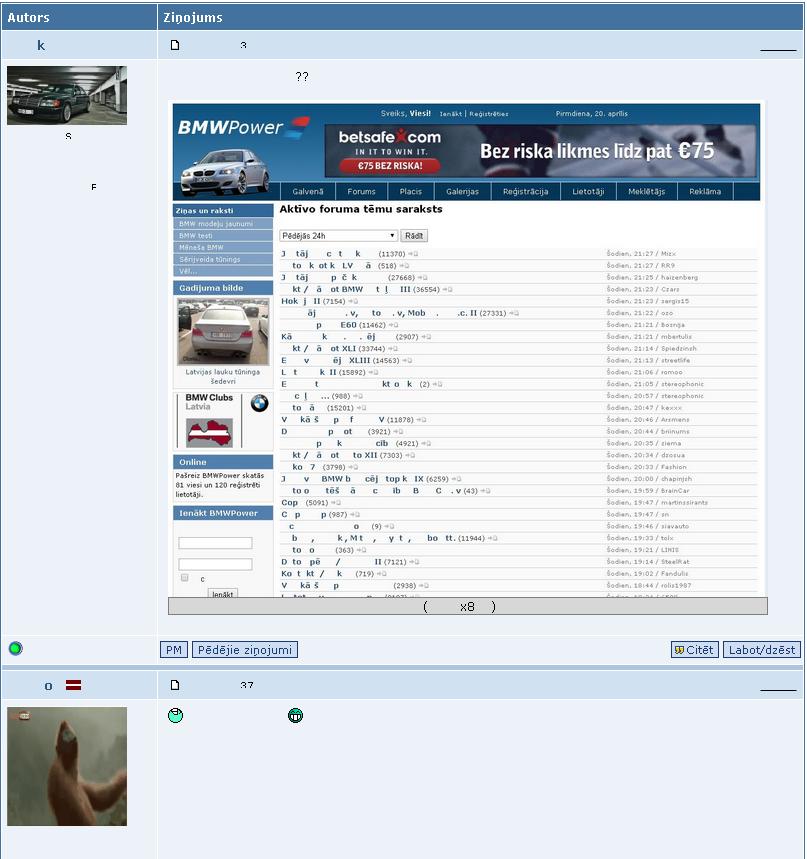This screenshot has width=807, height=859.
Task: Click the Latvijas lauku tūninga šedevri caption
Action: [222, 376]
